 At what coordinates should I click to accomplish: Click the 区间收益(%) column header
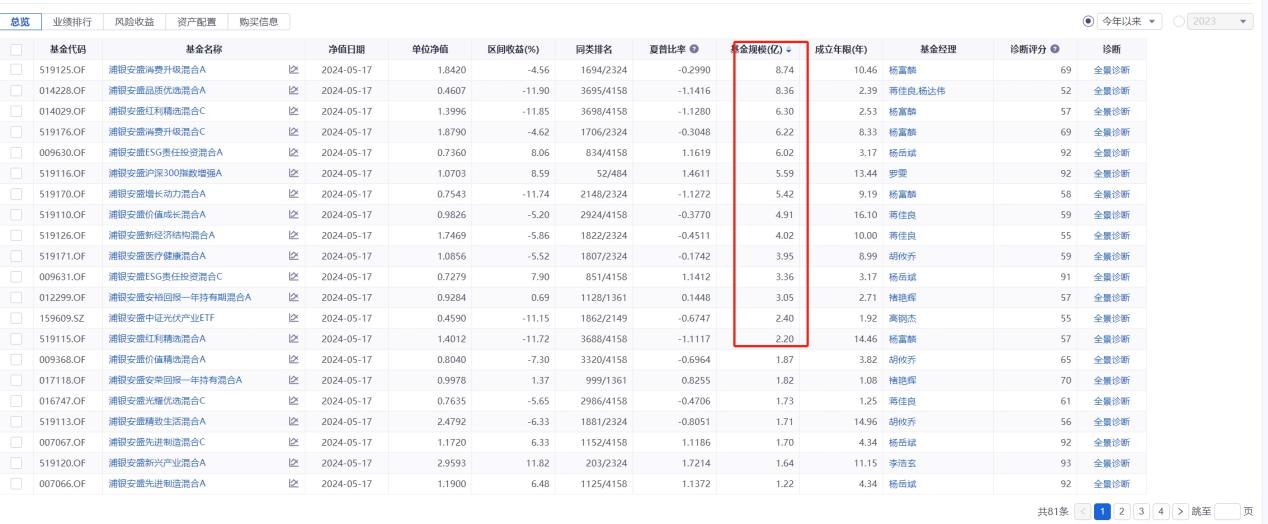click(x=513, y=49)
